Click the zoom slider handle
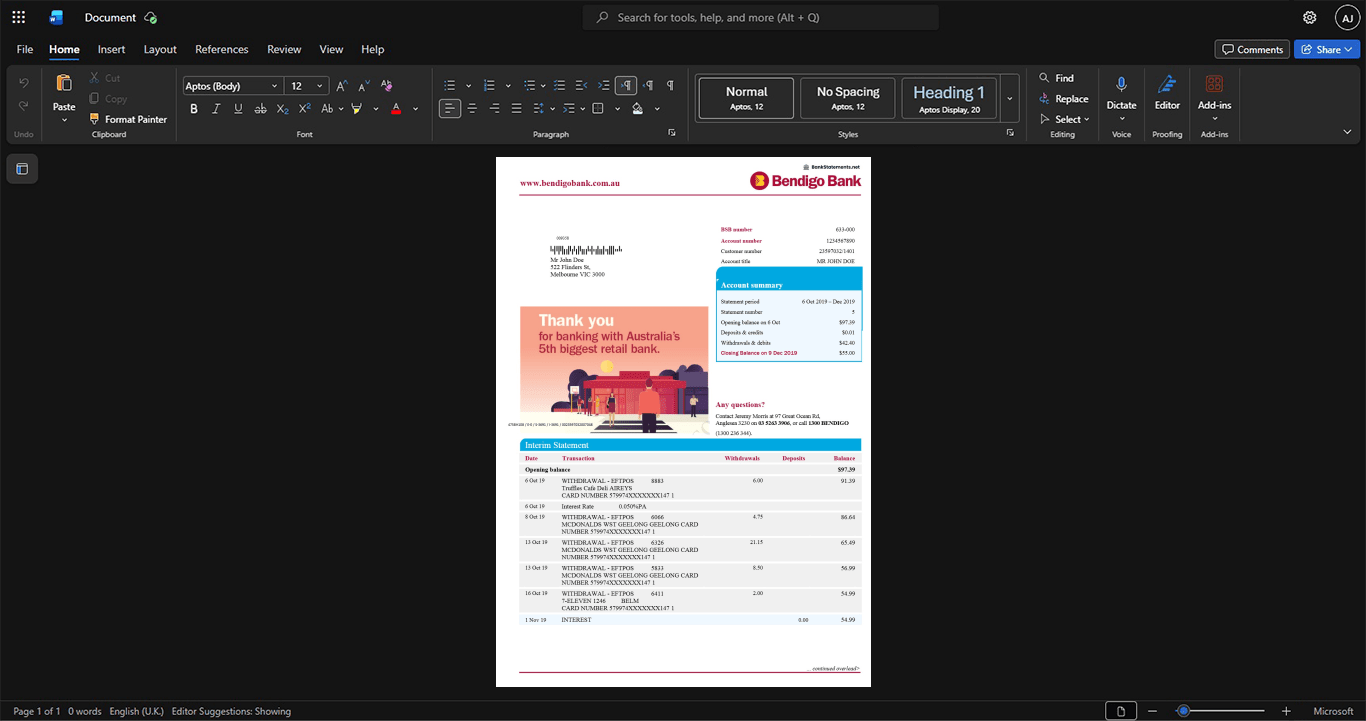This screenshot has height=721, width=1366. point(1183,711)
